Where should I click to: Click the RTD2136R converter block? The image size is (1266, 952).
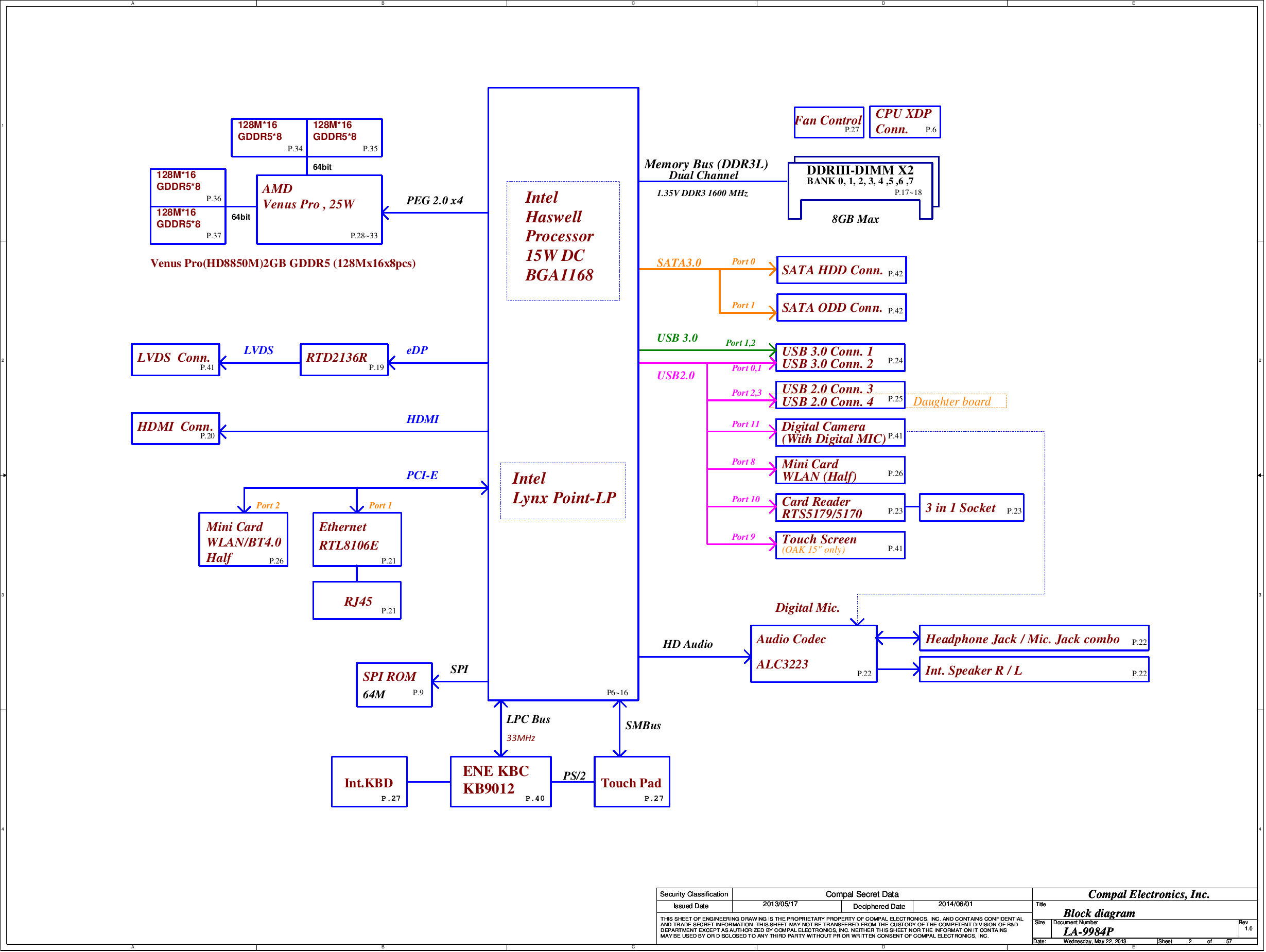344,360
